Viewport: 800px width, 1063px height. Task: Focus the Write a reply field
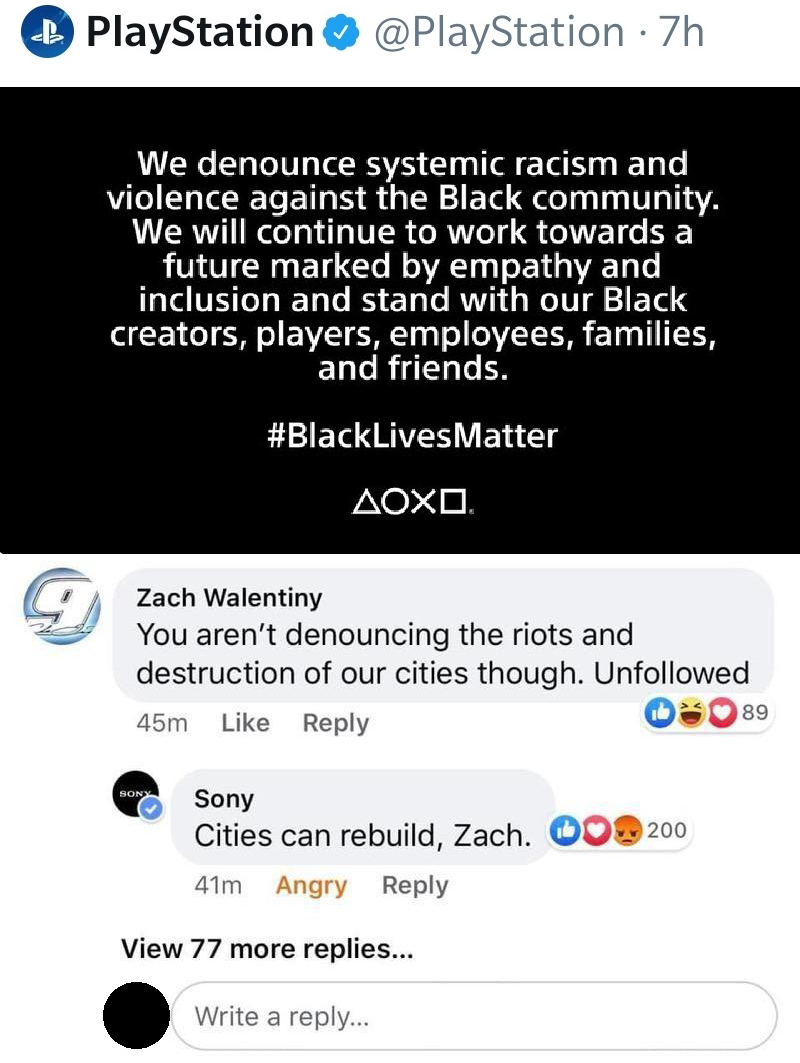pos(474,1016)
